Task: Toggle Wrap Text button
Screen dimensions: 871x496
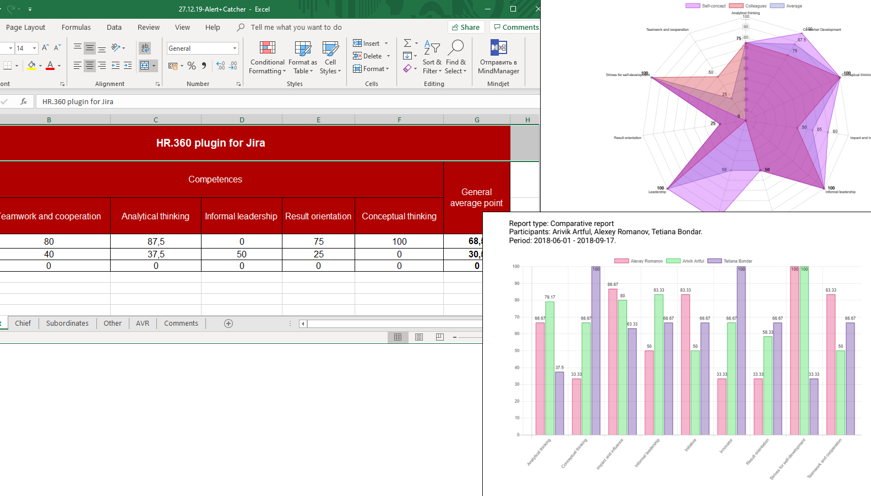Action: pyautogui.click(x=145, y=48)
